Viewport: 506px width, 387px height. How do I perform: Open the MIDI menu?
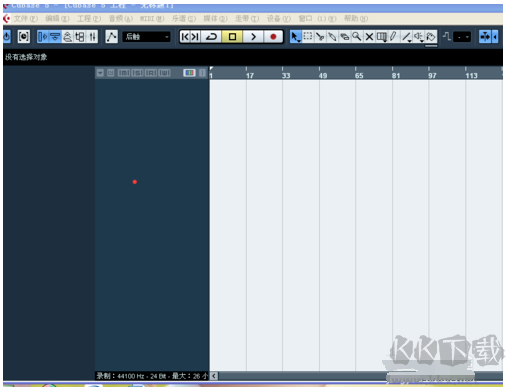click(152, 19)
